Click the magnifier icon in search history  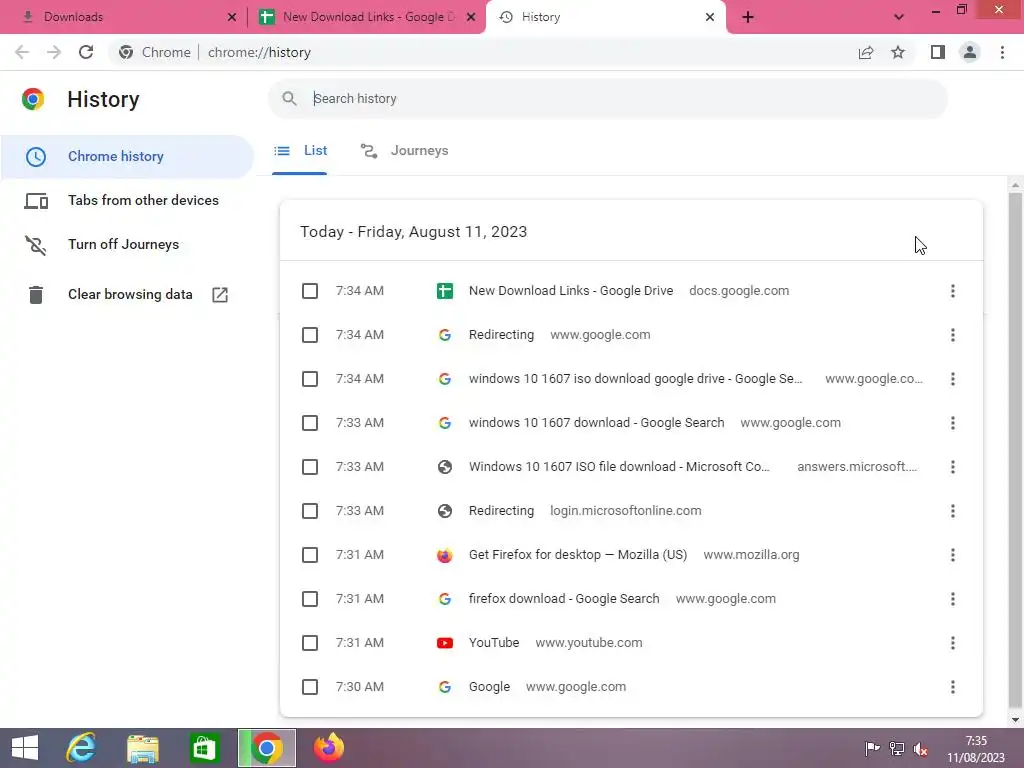coord(289,99)
